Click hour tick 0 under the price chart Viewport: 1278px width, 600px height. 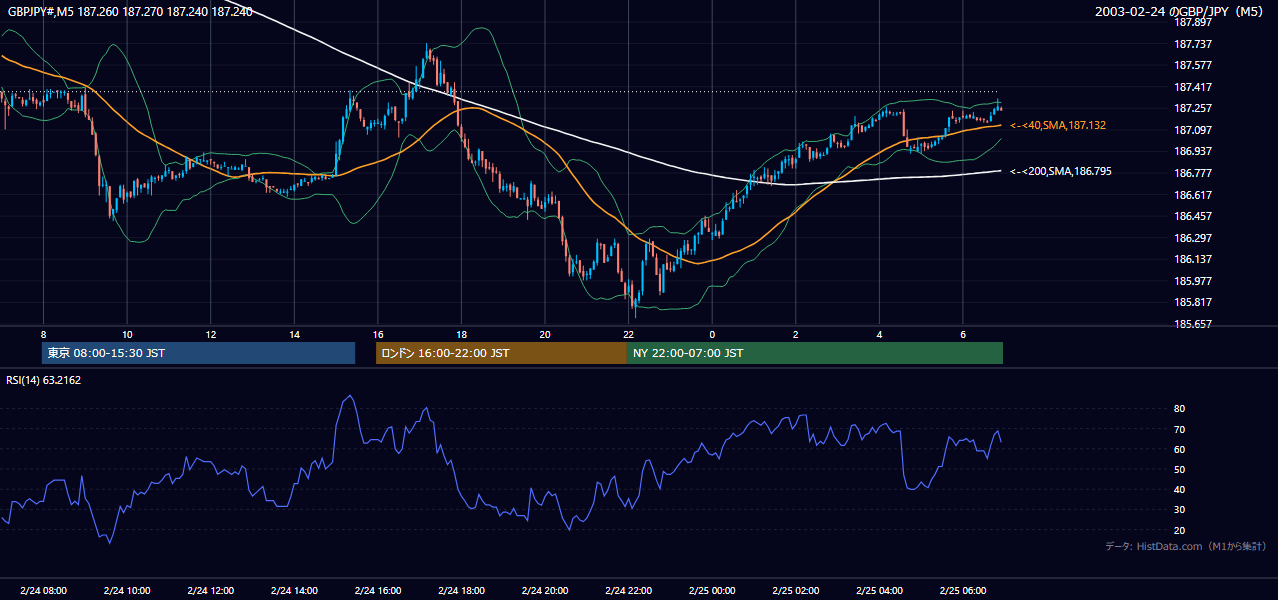click(712, 334)
